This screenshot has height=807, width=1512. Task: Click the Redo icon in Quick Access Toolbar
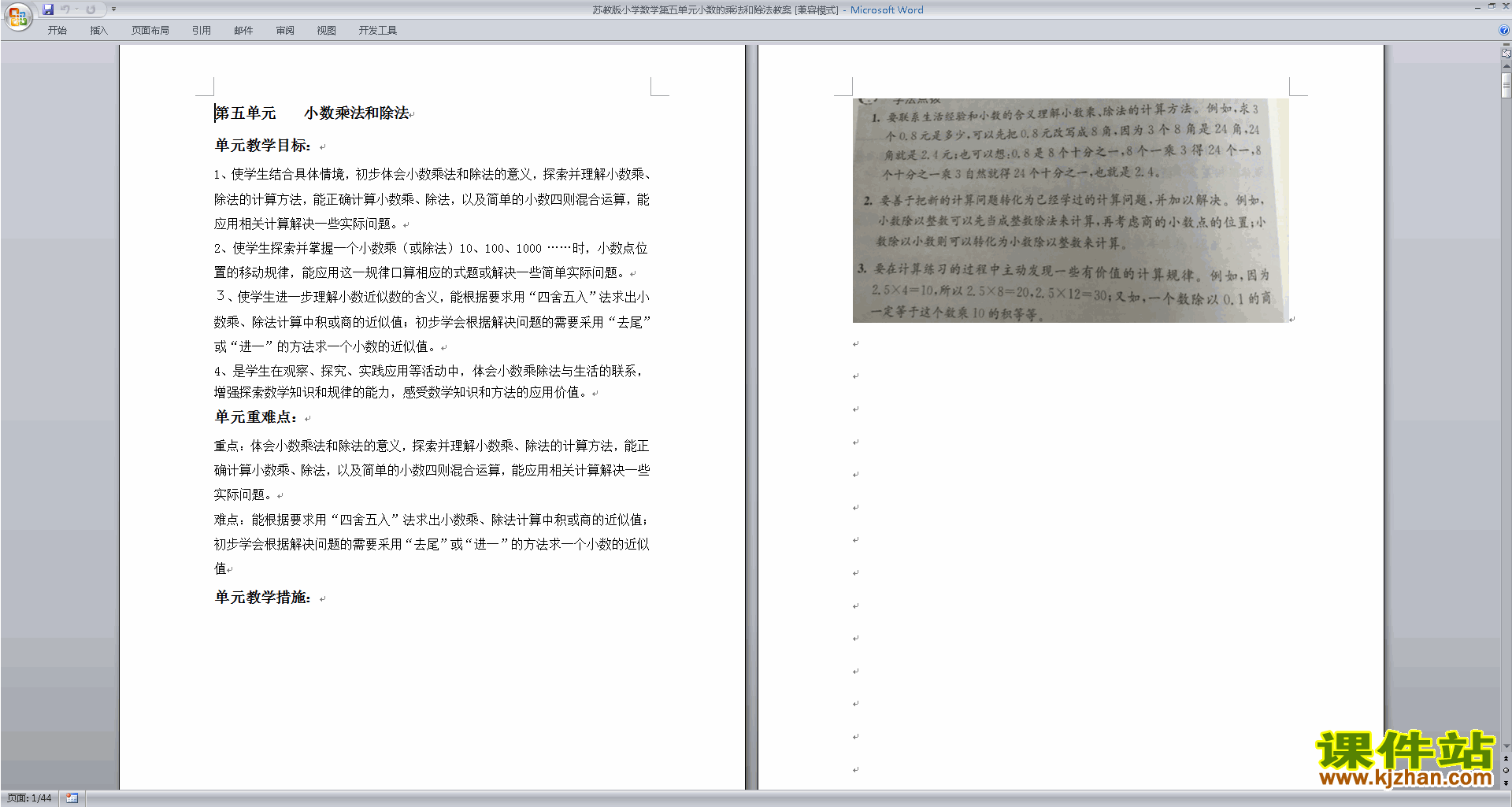coord(91,9)
